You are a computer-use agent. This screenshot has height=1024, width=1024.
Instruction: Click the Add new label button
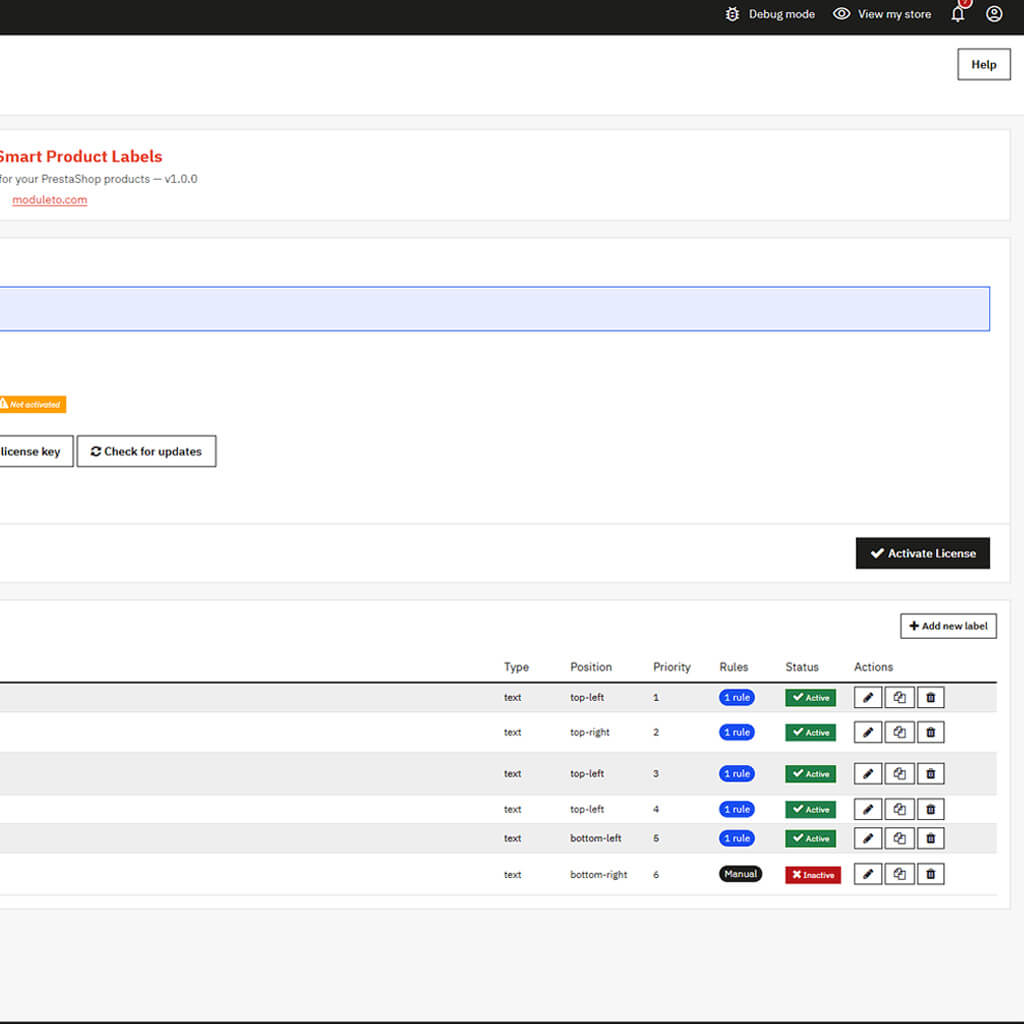[948, 626]
